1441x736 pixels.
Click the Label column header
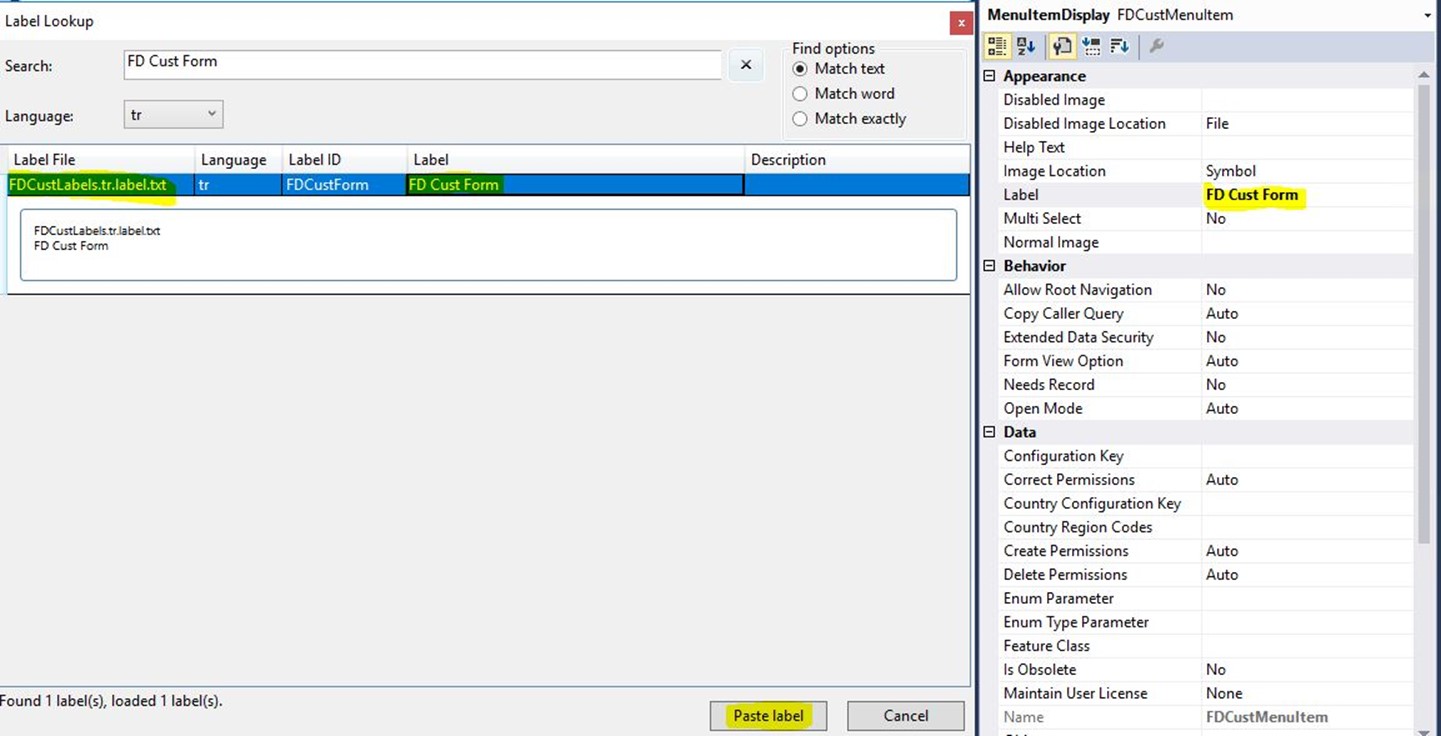click(x=576, y=160)
